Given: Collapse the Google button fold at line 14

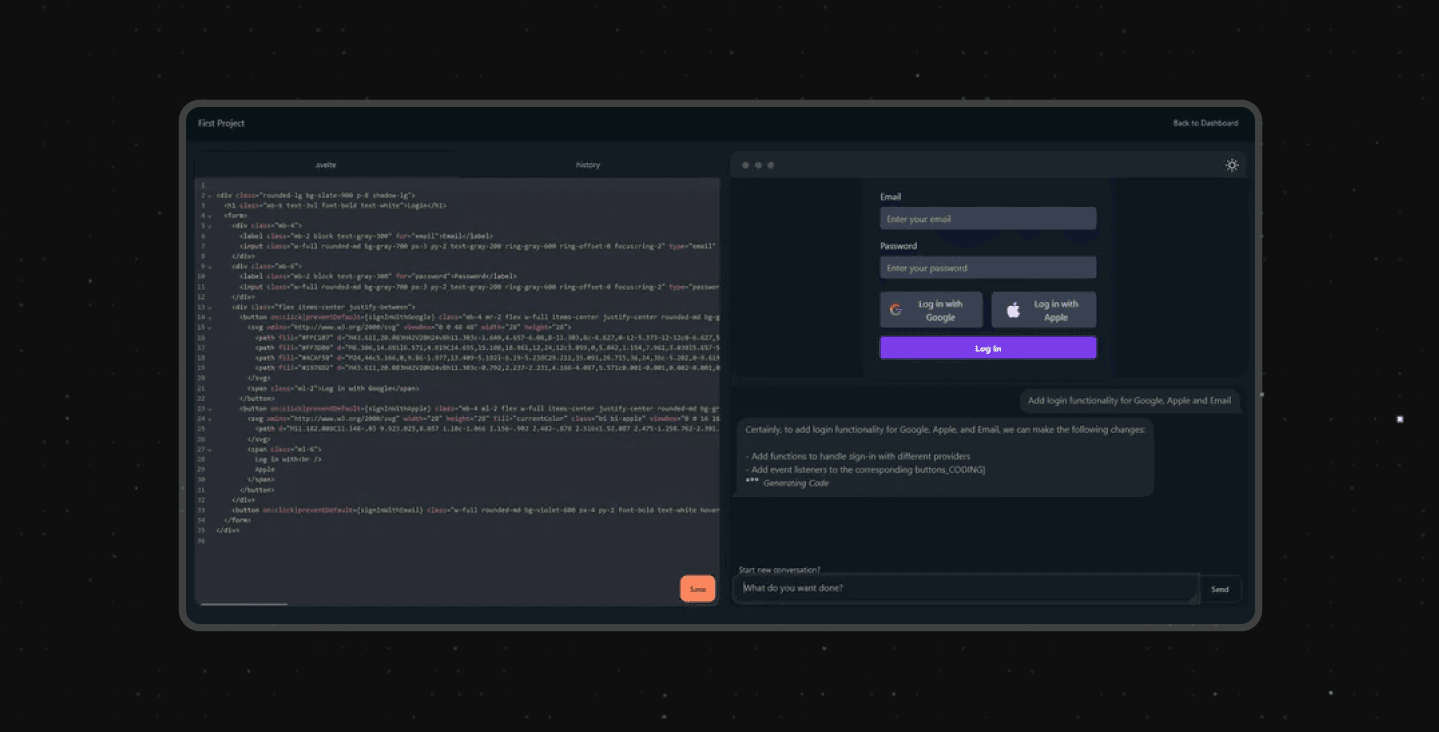Looking at the screenshot, I should 210,317.
